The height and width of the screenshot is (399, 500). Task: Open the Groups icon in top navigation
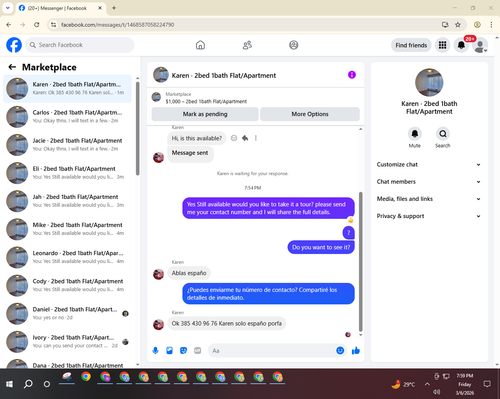click(294, 45)
